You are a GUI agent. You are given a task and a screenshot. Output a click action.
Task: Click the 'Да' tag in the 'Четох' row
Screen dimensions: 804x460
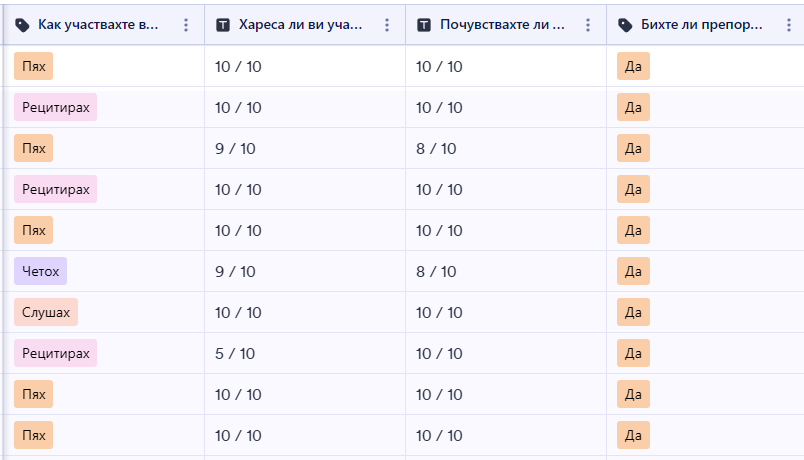[x=633, y=271]
